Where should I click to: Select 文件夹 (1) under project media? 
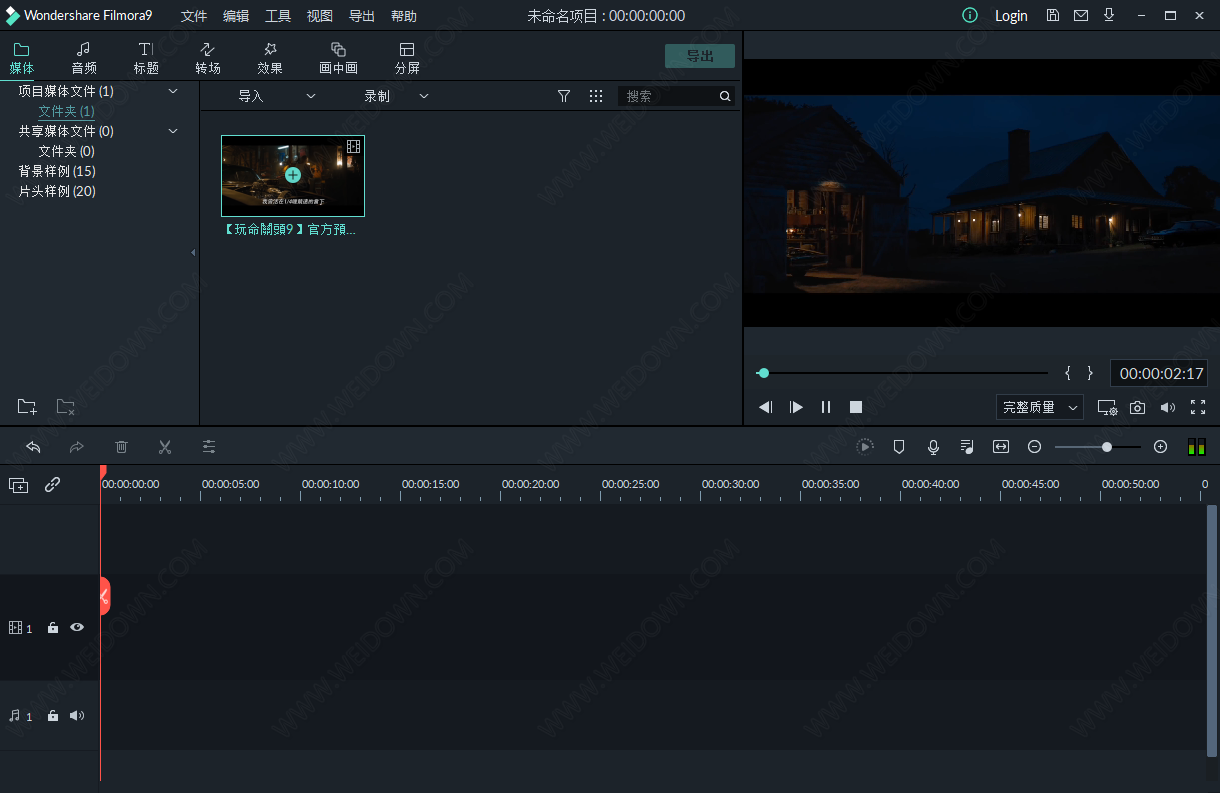(x=66, y=111)
